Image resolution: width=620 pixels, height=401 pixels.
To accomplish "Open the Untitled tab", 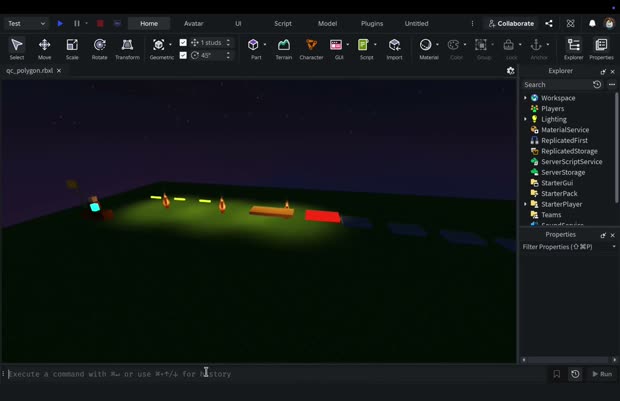I will point(416,23).
